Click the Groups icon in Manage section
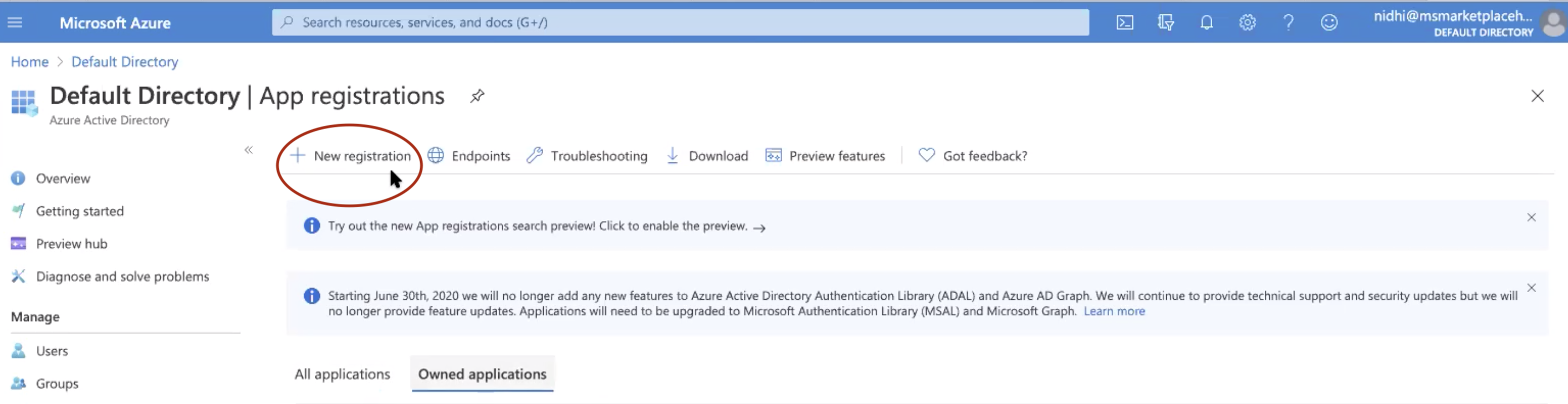The height and width of the screenshot is (404, 1568). click(18, 383)
